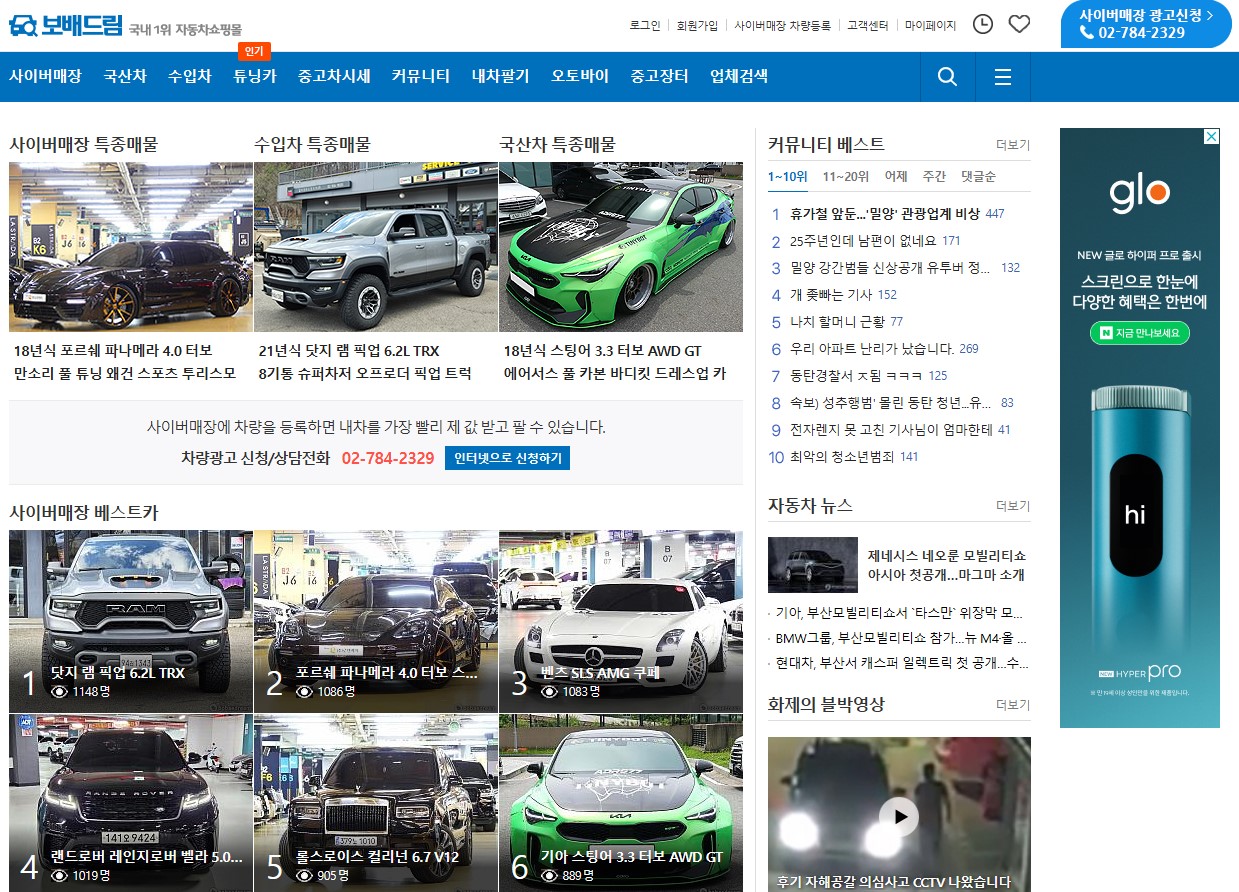Go to 마이페이지
1239x892 pixels.
click(x=931, y=26)
